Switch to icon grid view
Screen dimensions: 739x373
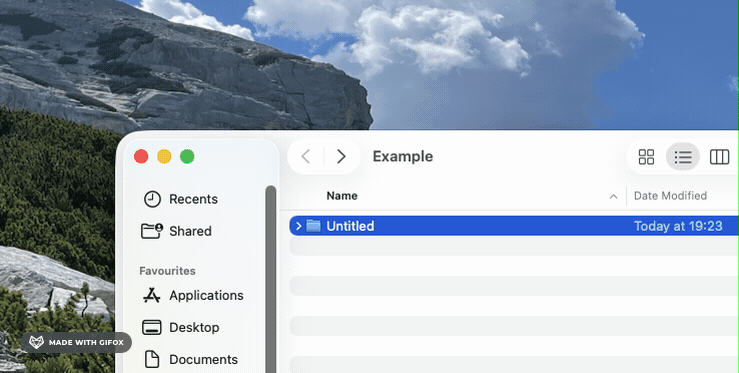tap(646, 157)
